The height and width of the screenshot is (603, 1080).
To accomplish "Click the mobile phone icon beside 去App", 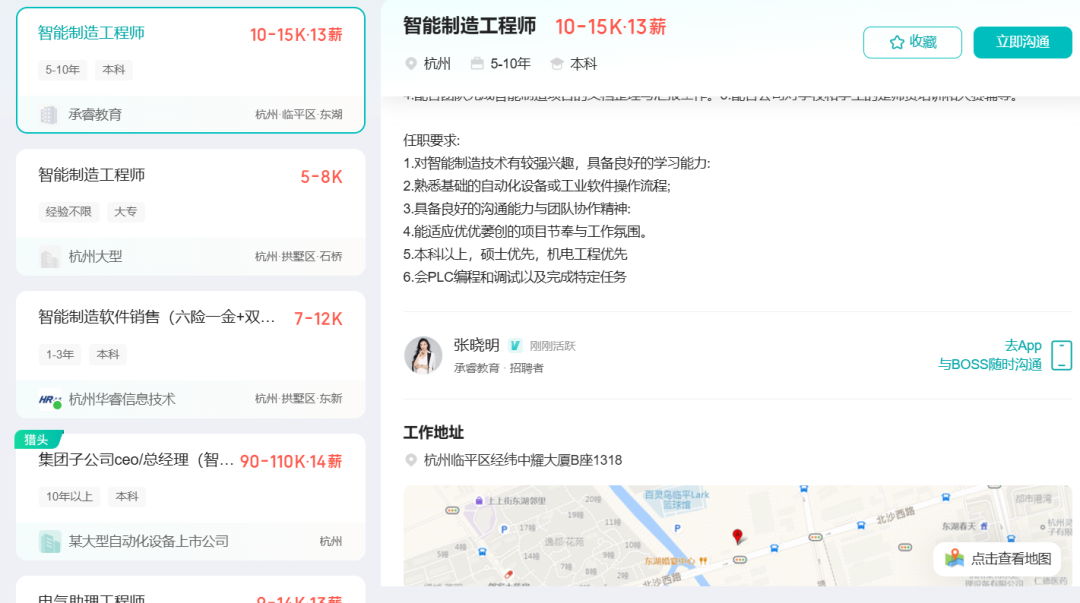I will [x=1061, y=355].
